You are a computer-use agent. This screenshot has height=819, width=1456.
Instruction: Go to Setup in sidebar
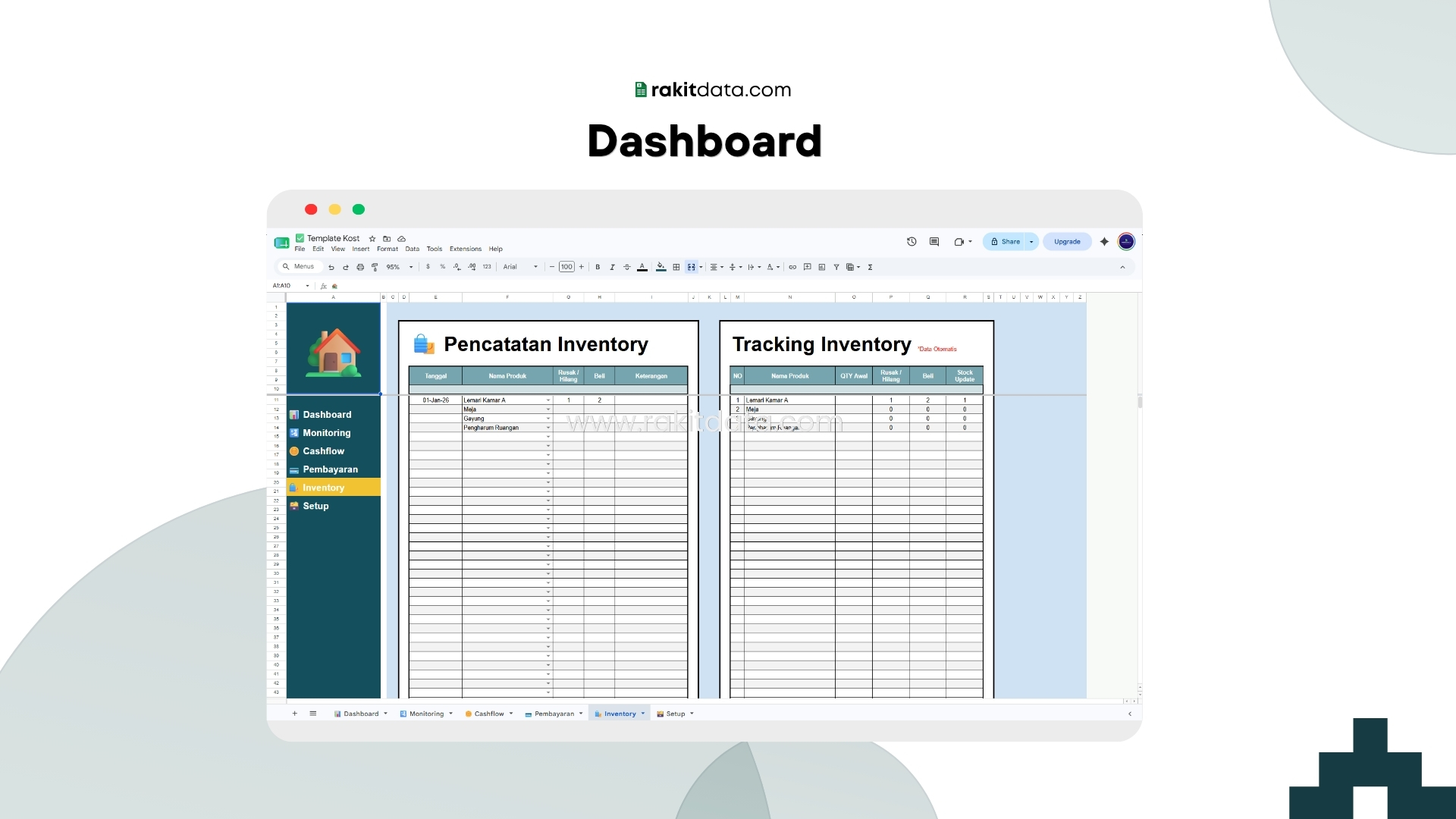tap(315, 506)
